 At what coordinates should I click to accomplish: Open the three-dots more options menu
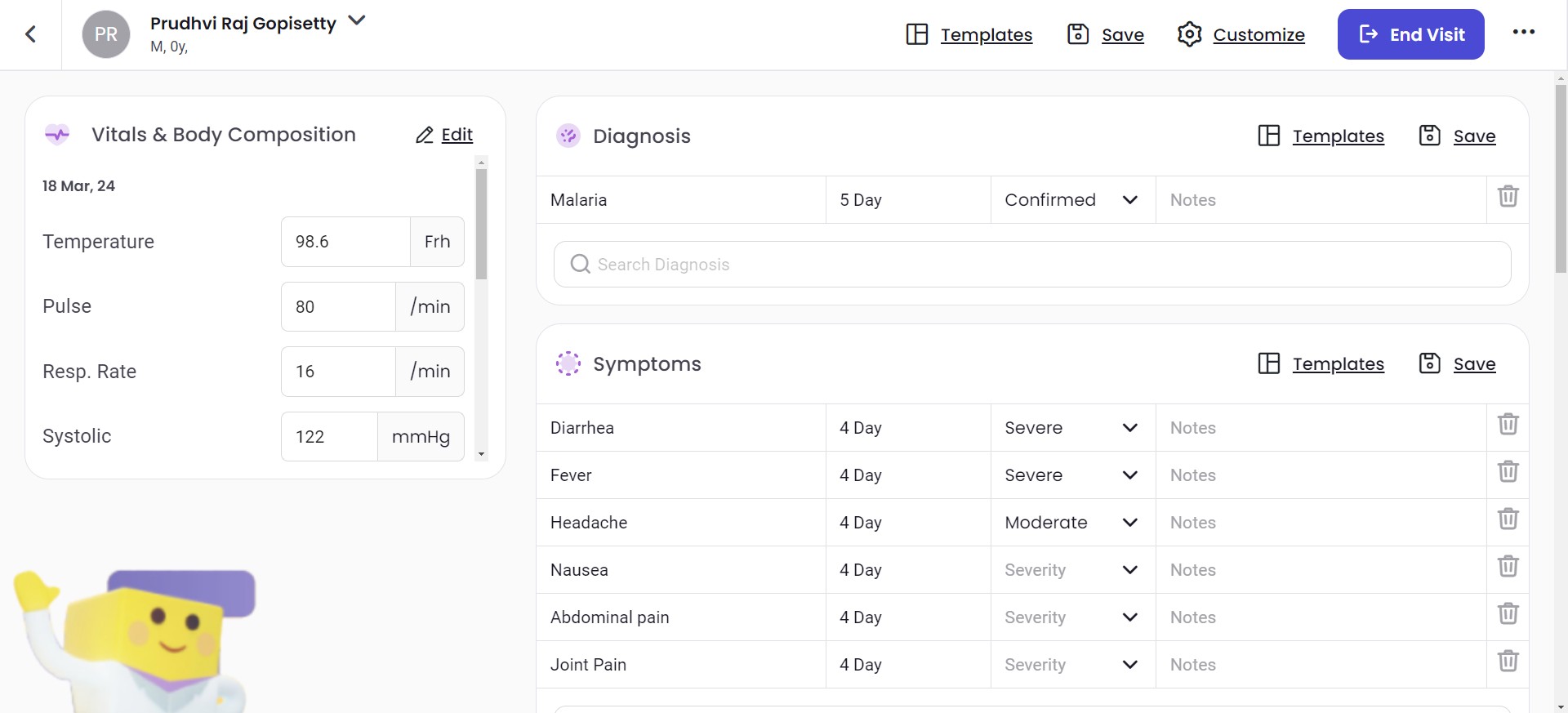coord(1523,33)
